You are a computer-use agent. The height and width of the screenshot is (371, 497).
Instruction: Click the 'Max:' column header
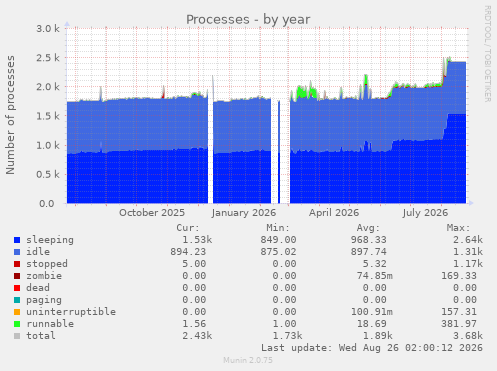pos(458,228)
